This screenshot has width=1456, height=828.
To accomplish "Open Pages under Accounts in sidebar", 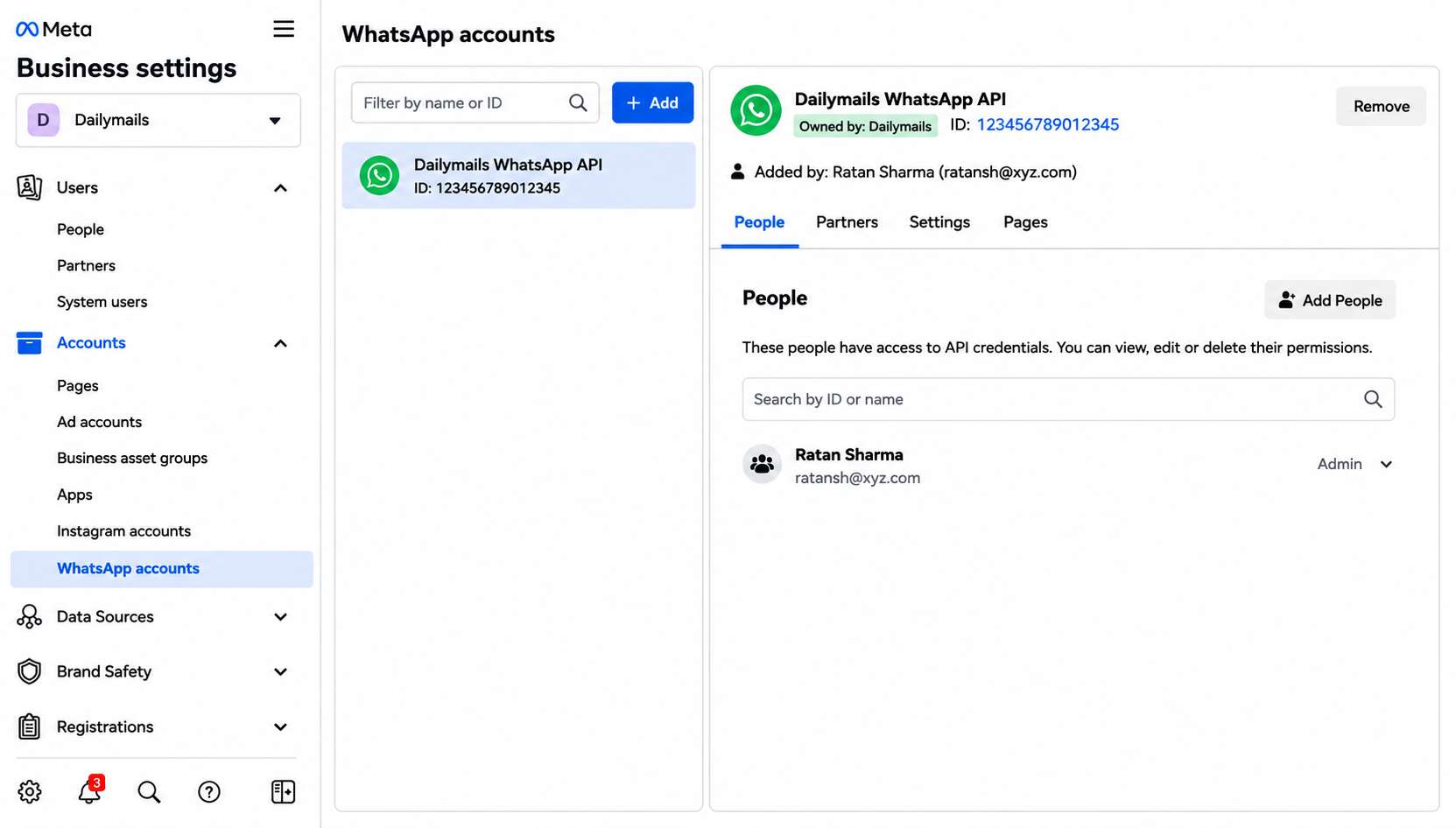I will click(x=78, y=386).
